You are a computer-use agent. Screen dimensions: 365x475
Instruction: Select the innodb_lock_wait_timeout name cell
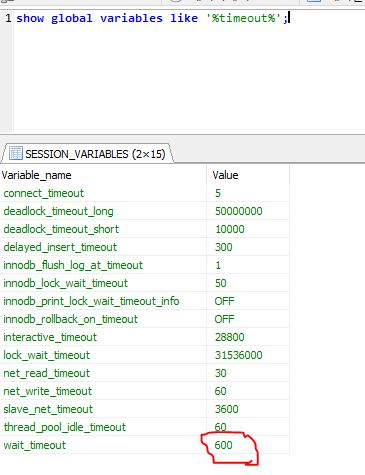tap(103, 283)
